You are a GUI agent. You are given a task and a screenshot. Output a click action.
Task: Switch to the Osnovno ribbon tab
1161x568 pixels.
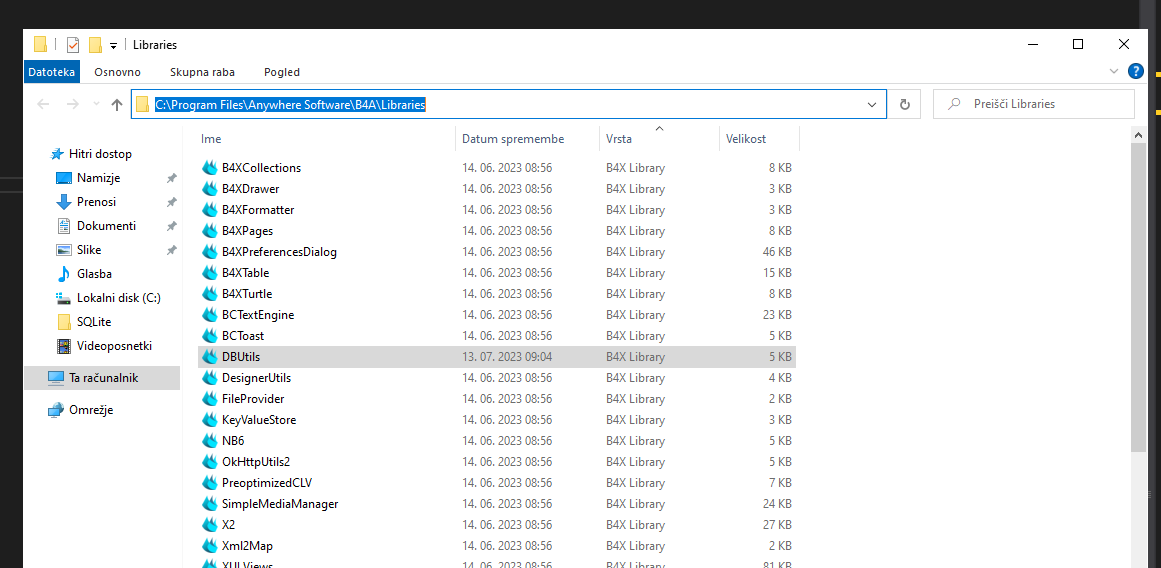(117, 72)
